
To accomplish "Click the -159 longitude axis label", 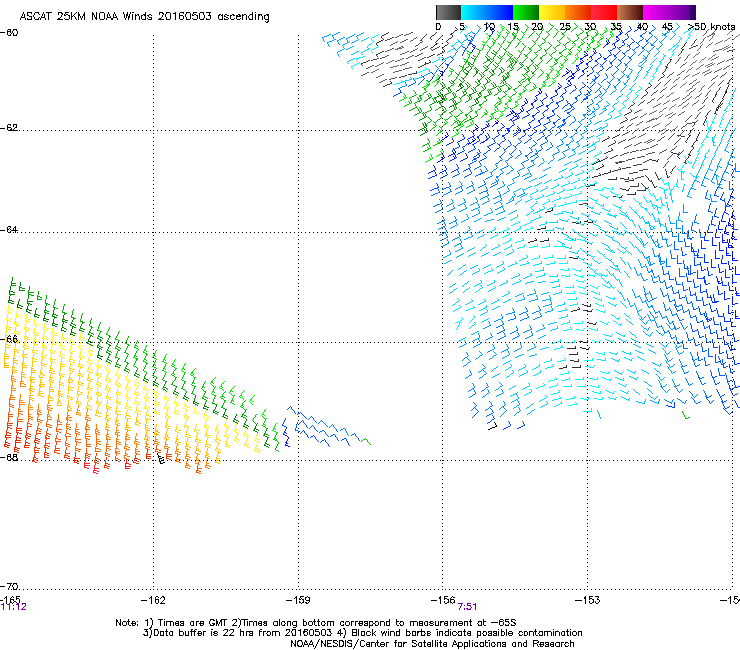I will (298, 600).
